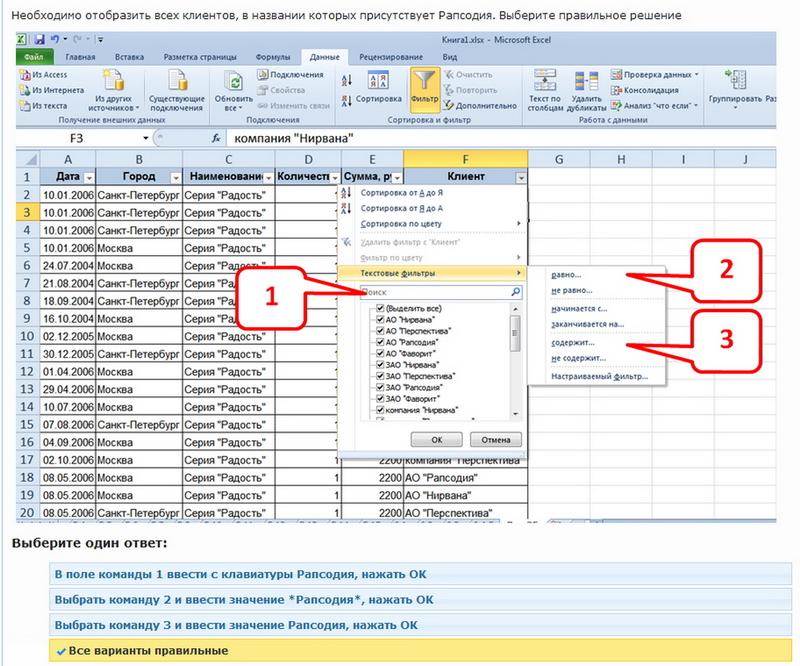The width and height of the screenshot is (800, 666).
Task: Sort ascending A to Я ribbon icon
Action: [x=347, y=81]
